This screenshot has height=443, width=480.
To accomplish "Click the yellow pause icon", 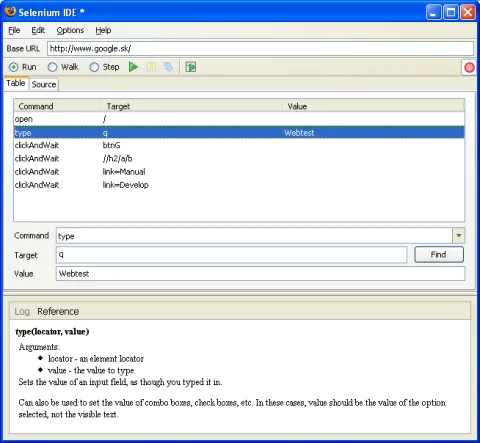I will (x=151, y=67).
